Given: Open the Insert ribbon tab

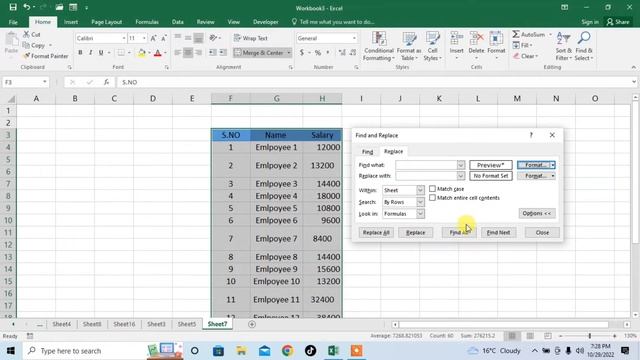Looking at the screenshot, I should coord(71,22).
